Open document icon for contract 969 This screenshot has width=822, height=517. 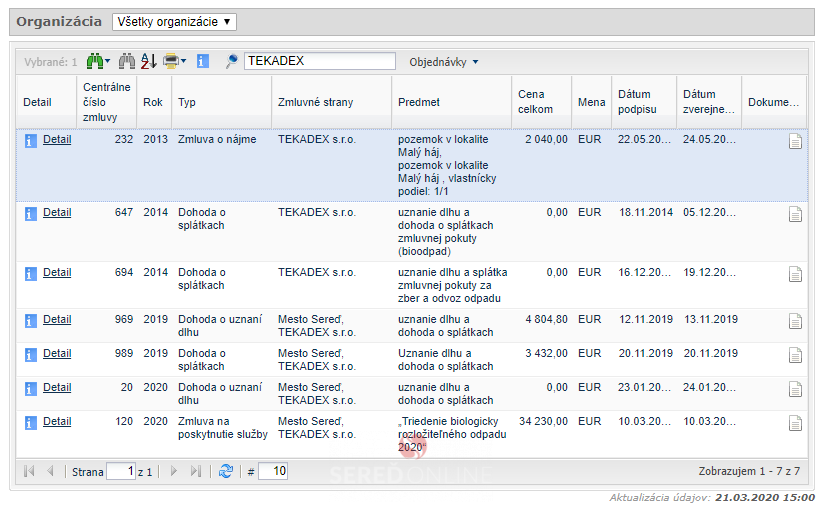pos(795,321)
